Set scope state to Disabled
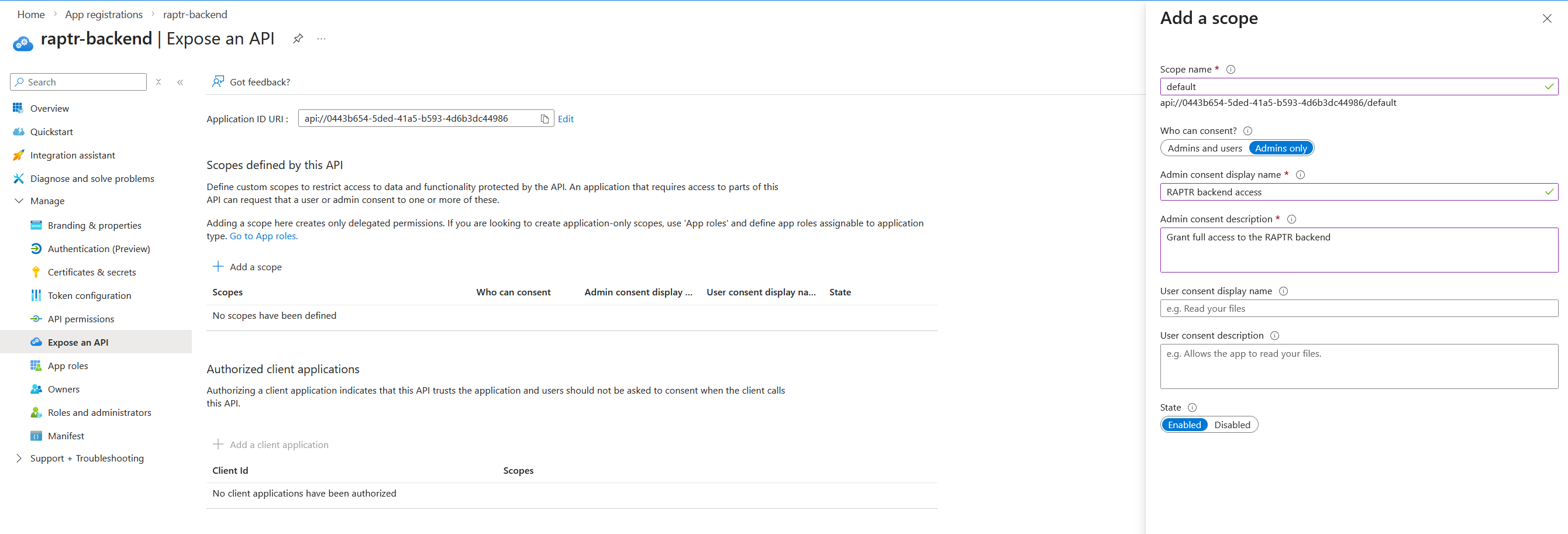The image size is (1568, 534). pyautogui.click(x=1231, y=425)
